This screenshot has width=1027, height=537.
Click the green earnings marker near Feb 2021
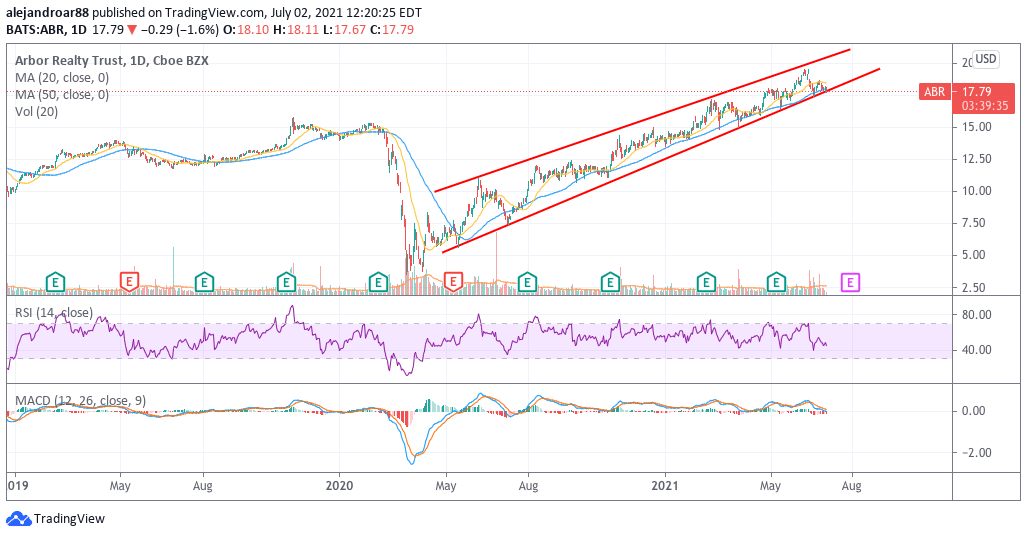coord(706,282)
